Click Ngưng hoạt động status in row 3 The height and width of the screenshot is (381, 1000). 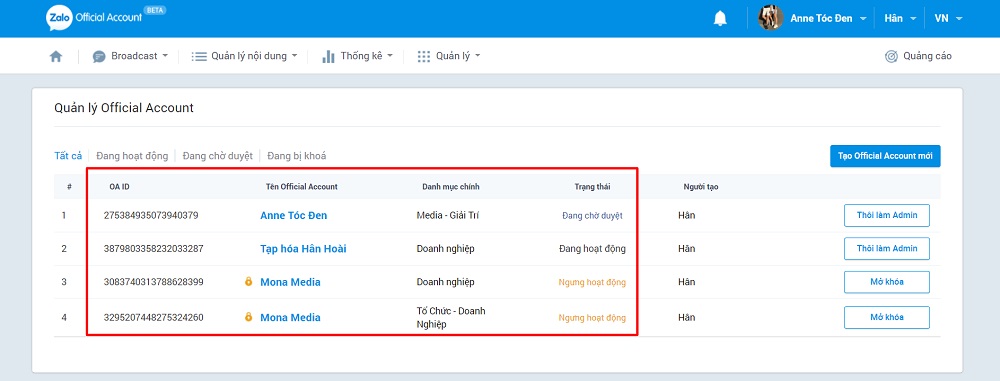(592, 282)
